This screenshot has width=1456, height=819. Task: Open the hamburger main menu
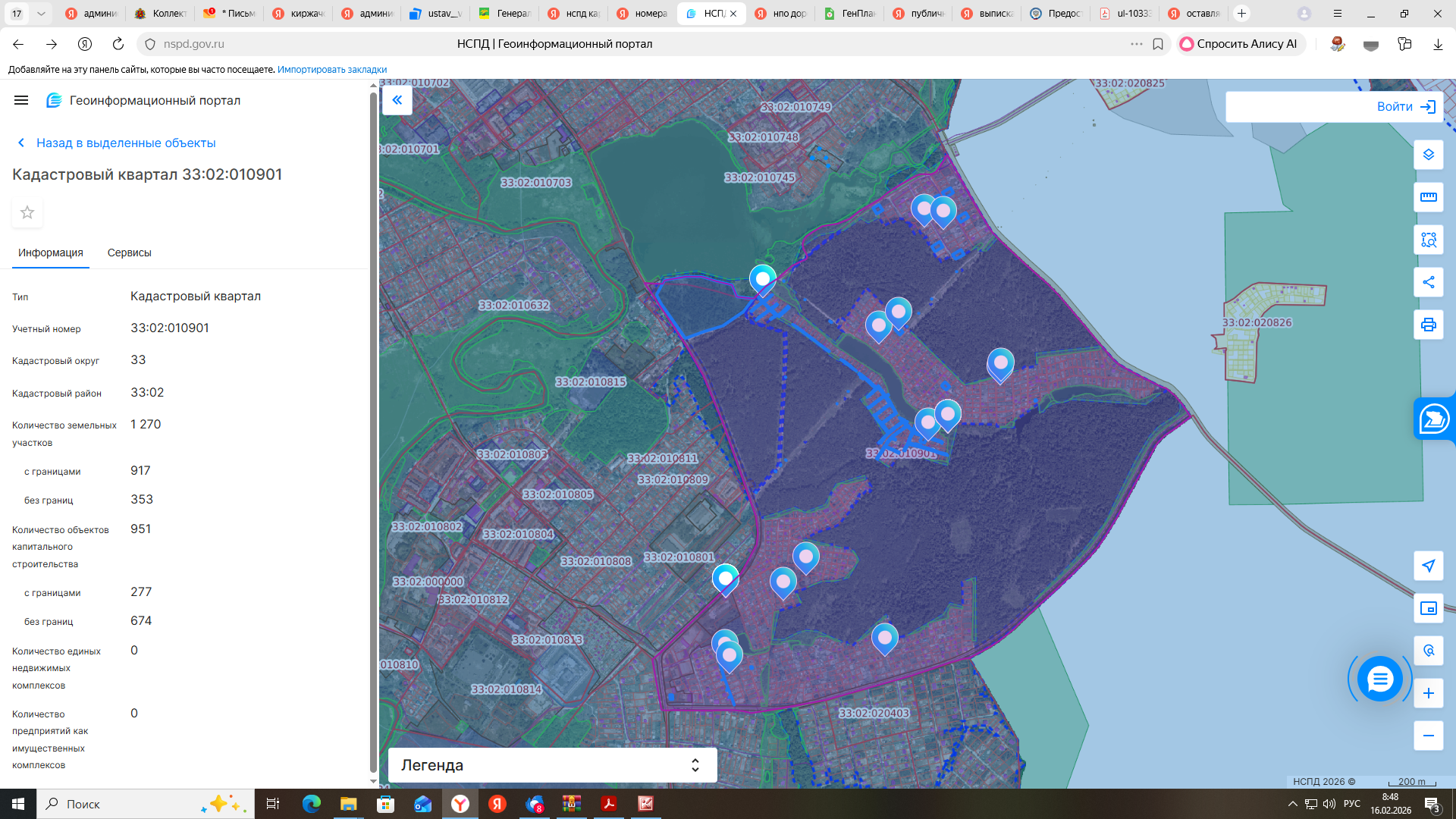point(21,100)
